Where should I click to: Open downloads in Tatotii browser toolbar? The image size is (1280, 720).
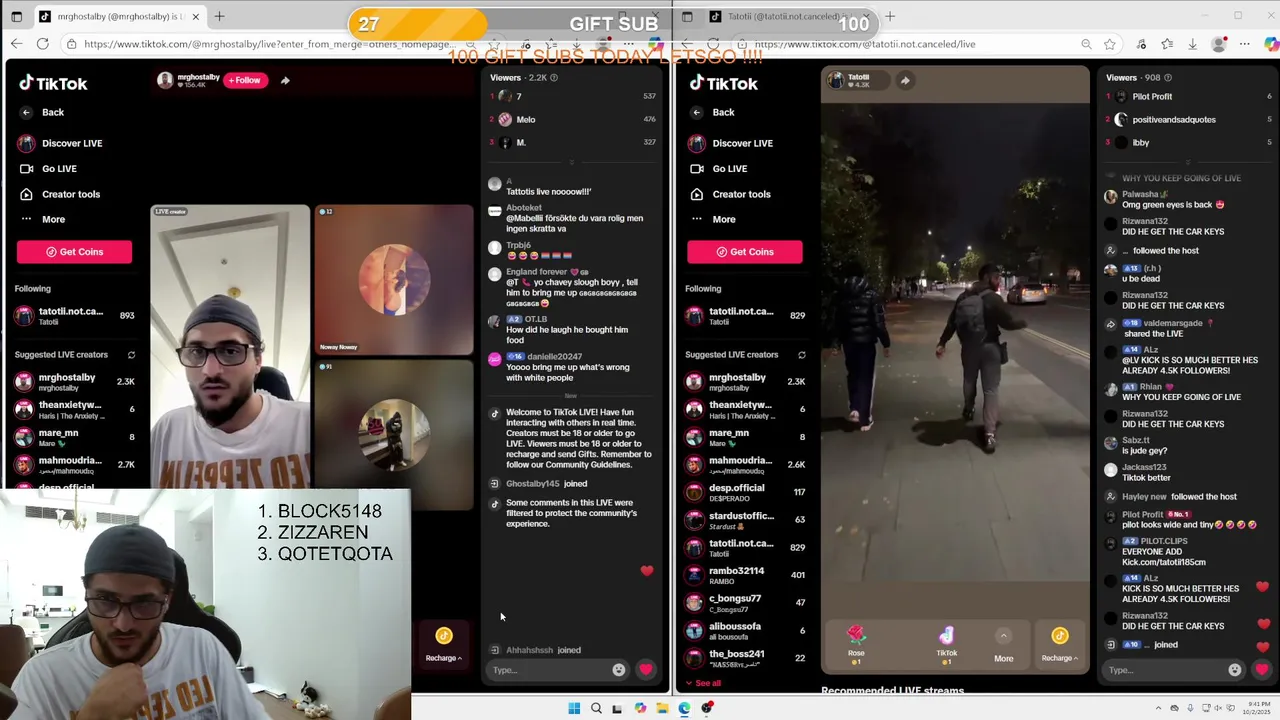[1192, 44]
